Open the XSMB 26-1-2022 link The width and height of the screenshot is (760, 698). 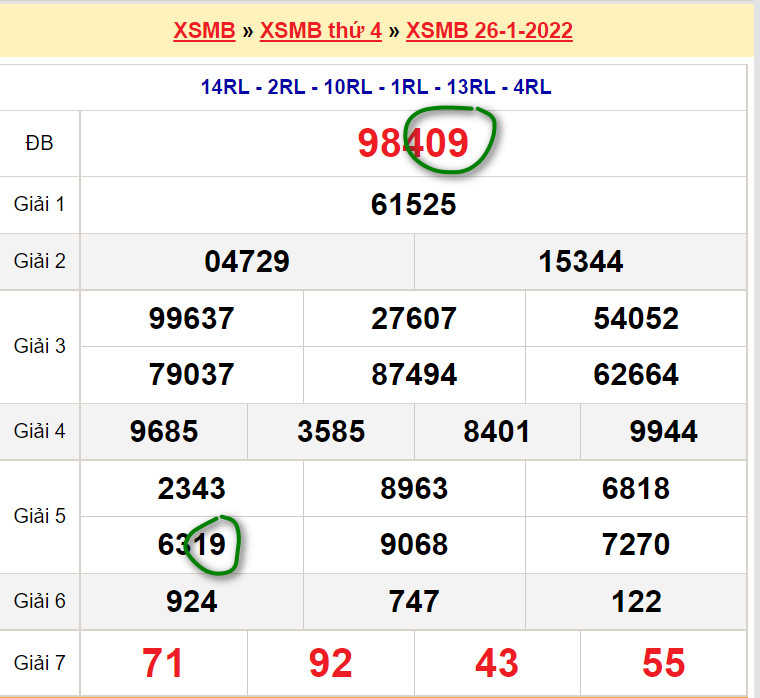(489, 30)
